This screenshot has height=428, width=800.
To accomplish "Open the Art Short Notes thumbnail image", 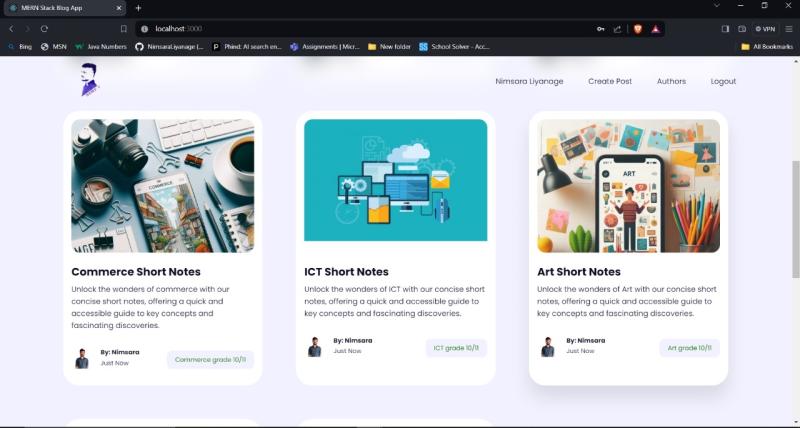I will [628, 186].
